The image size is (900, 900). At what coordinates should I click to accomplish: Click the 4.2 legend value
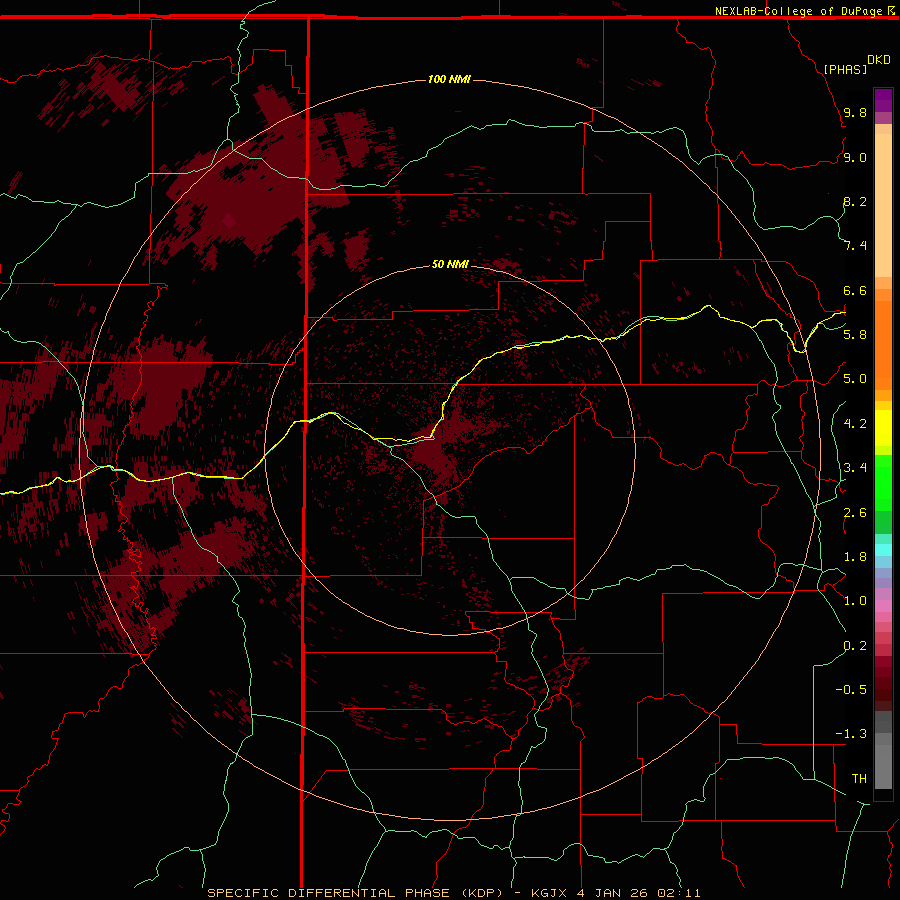coord(855,424)
